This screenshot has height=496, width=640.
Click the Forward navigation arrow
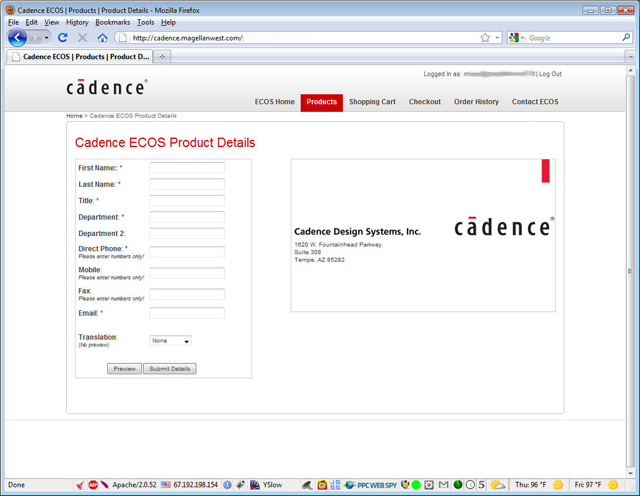(36, 38)
